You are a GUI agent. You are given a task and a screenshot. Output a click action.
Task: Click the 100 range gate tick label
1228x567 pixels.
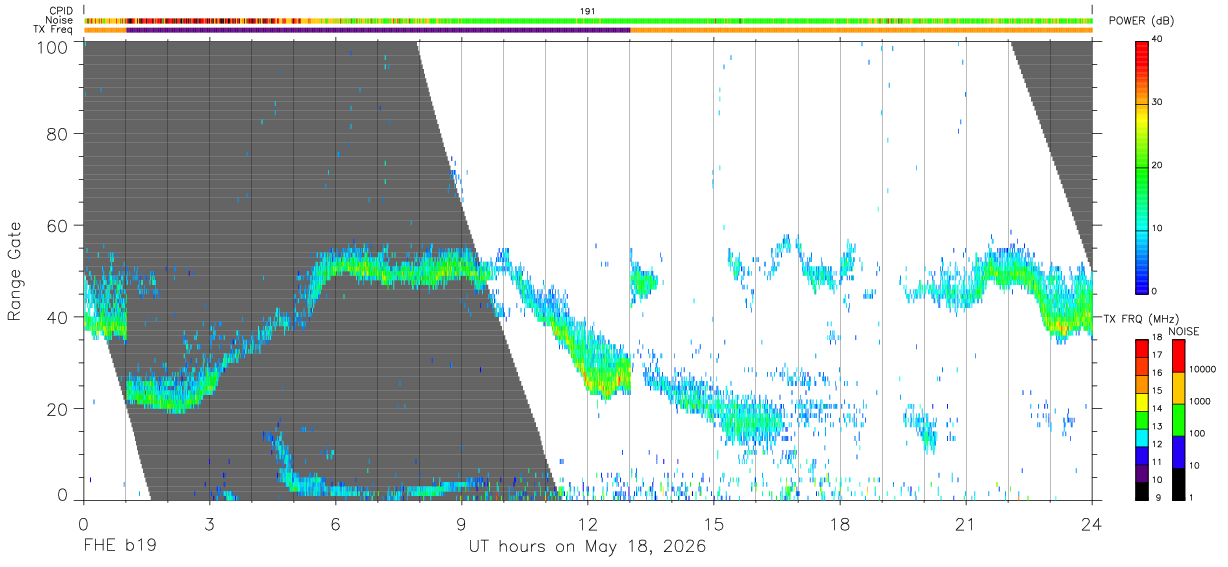coord(53,47)
